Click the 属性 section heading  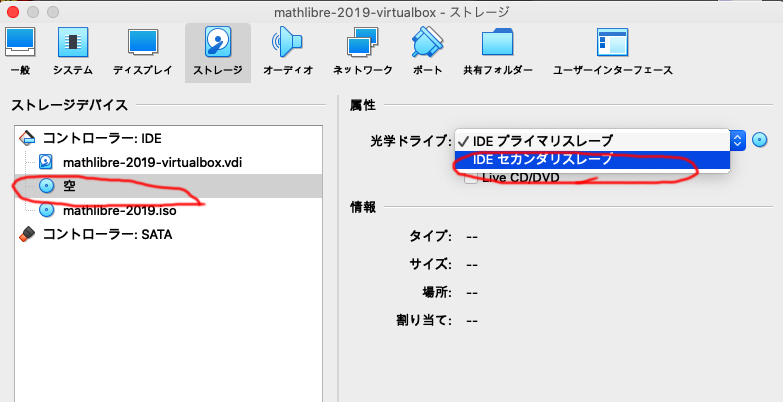363,105
